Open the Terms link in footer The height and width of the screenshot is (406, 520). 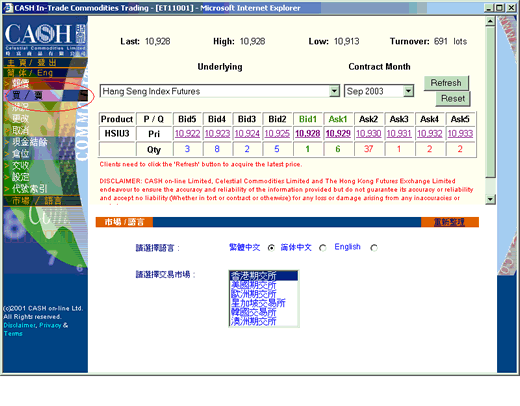pos(13,333)
